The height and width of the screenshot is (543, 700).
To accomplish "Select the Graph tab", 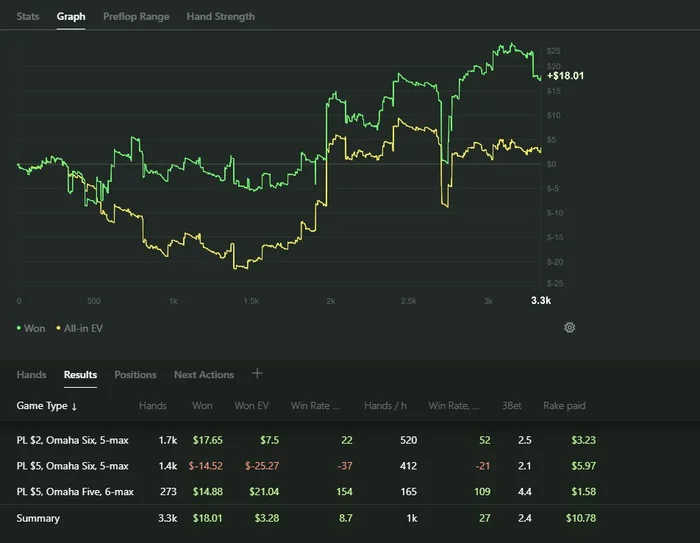I will [71, 17].
